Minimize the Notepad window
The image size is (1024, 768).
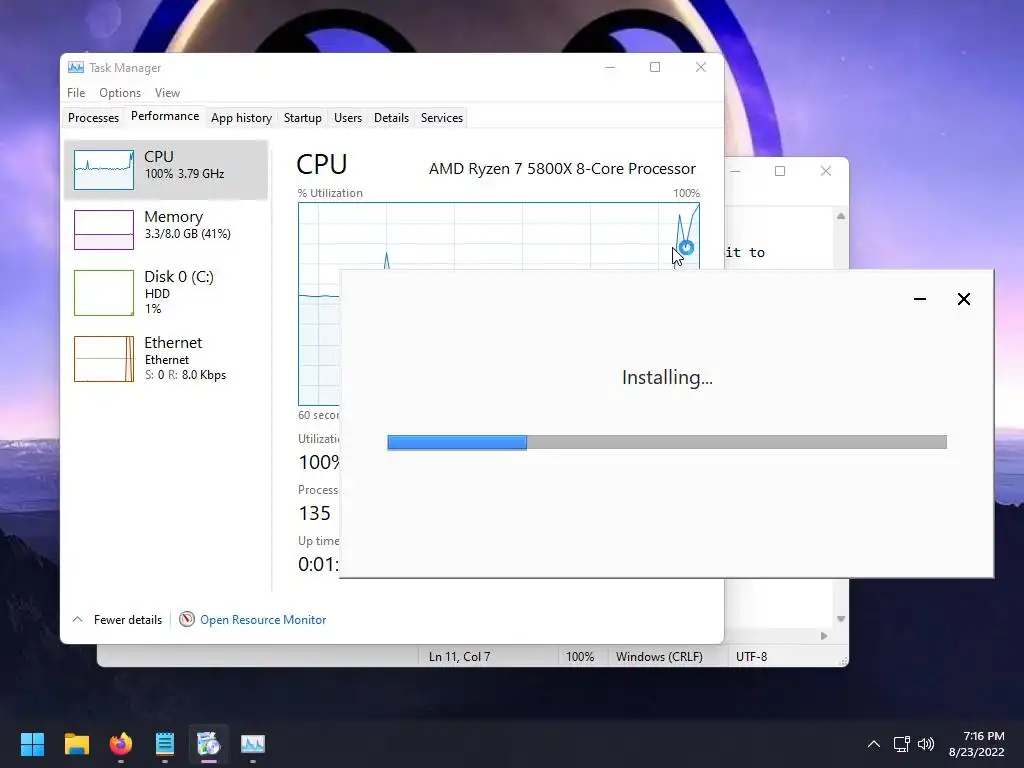(736, 171)
